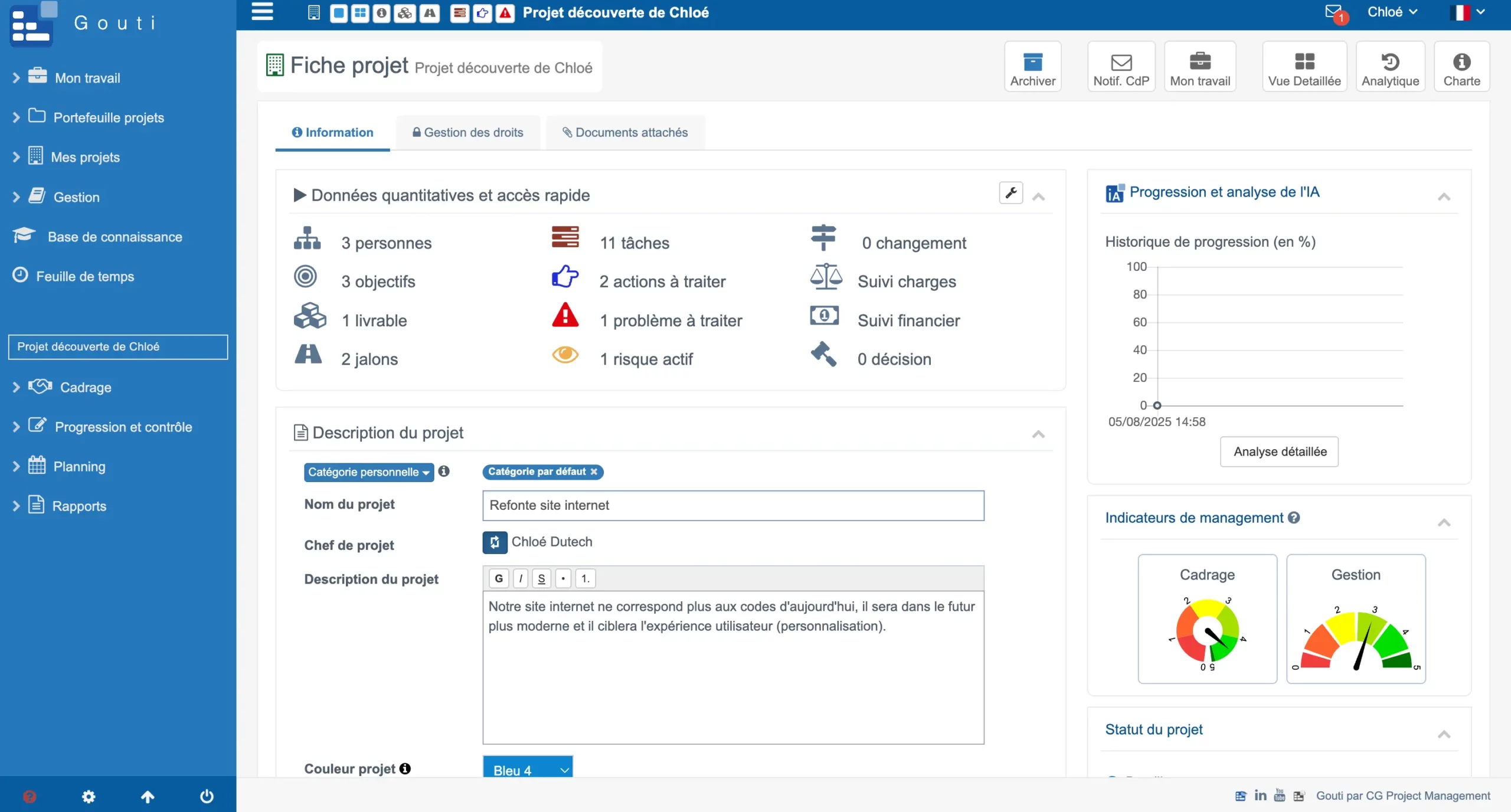Image resolution: width=1511 pixels, height=812 pixels.
Task: Open the Documents attachés tab
Action: [625, 132]
